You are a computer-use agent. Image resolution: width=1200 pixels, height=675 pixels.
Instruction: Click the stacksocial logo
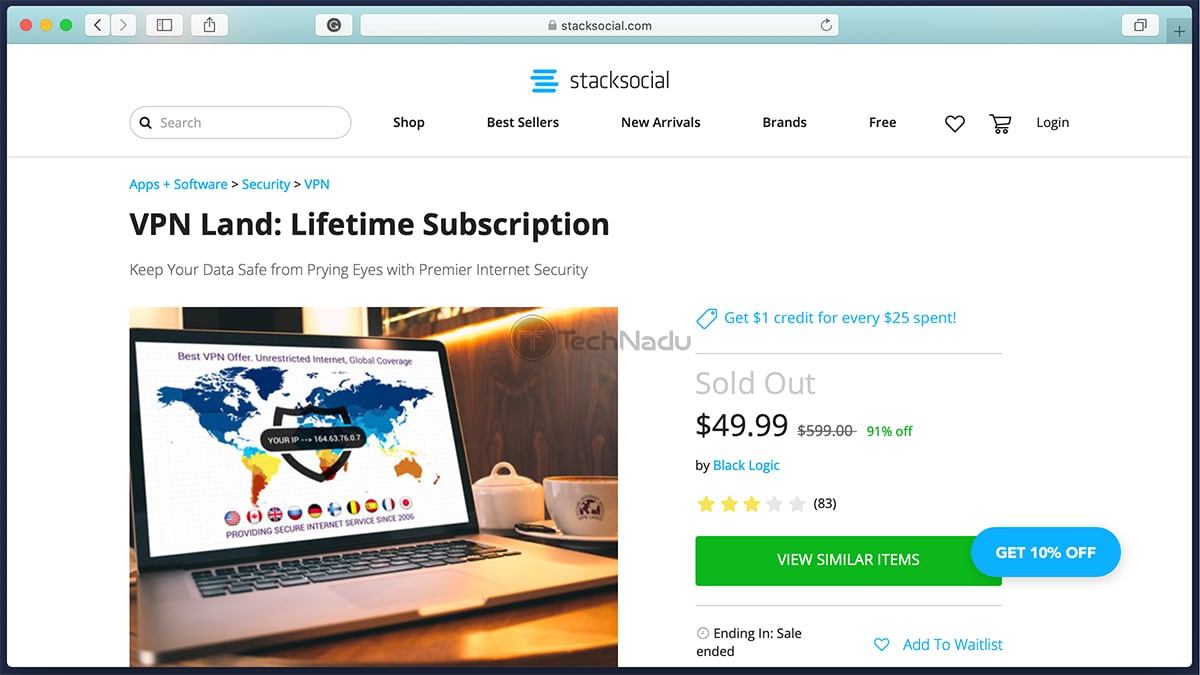[600, 80]
